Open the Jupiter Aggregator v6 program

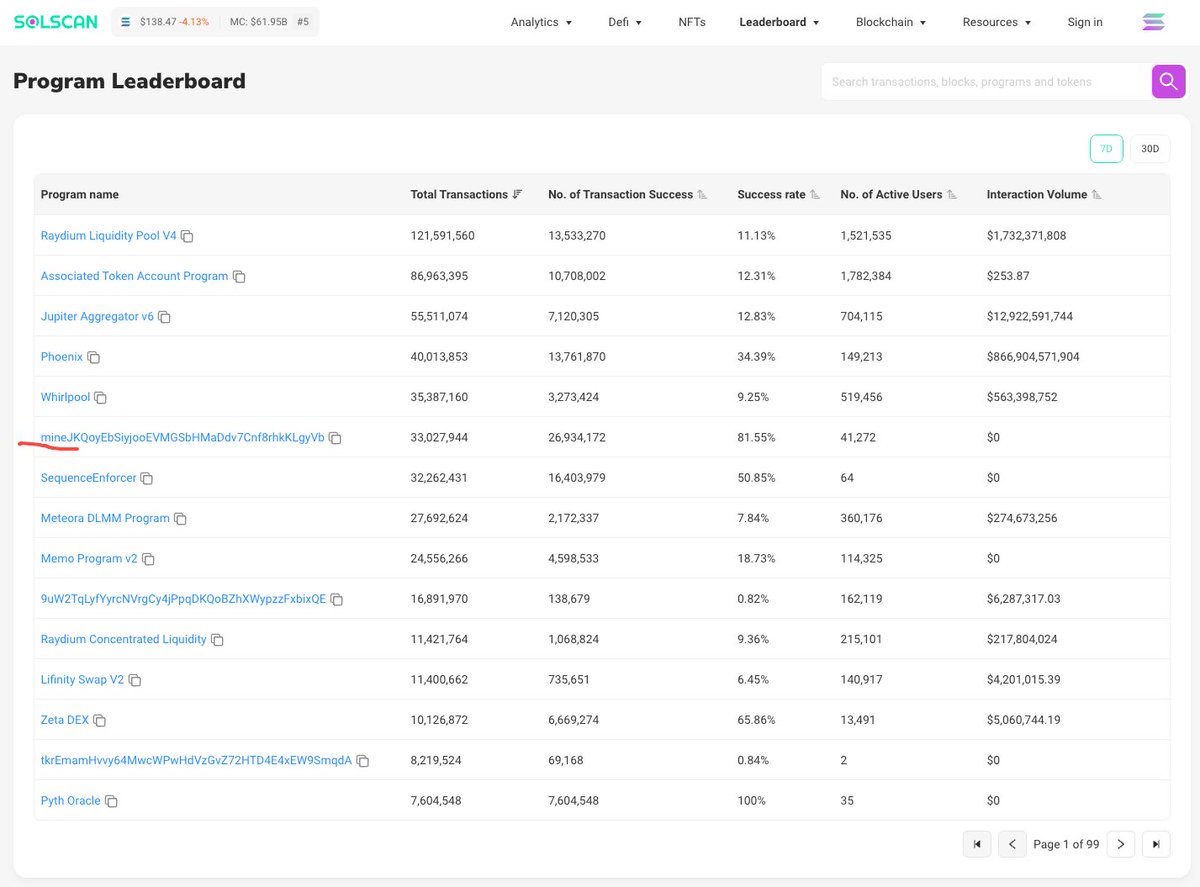pyautogui.click(x=97, y=317)
